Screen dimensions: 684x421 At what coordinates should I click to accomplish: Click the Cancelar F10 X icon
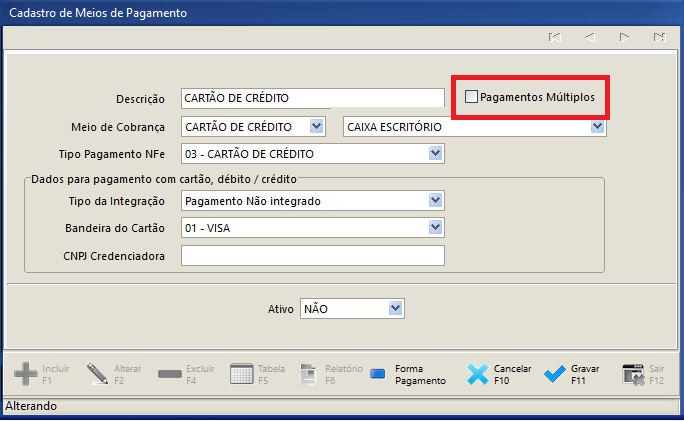tap(478, 374)
